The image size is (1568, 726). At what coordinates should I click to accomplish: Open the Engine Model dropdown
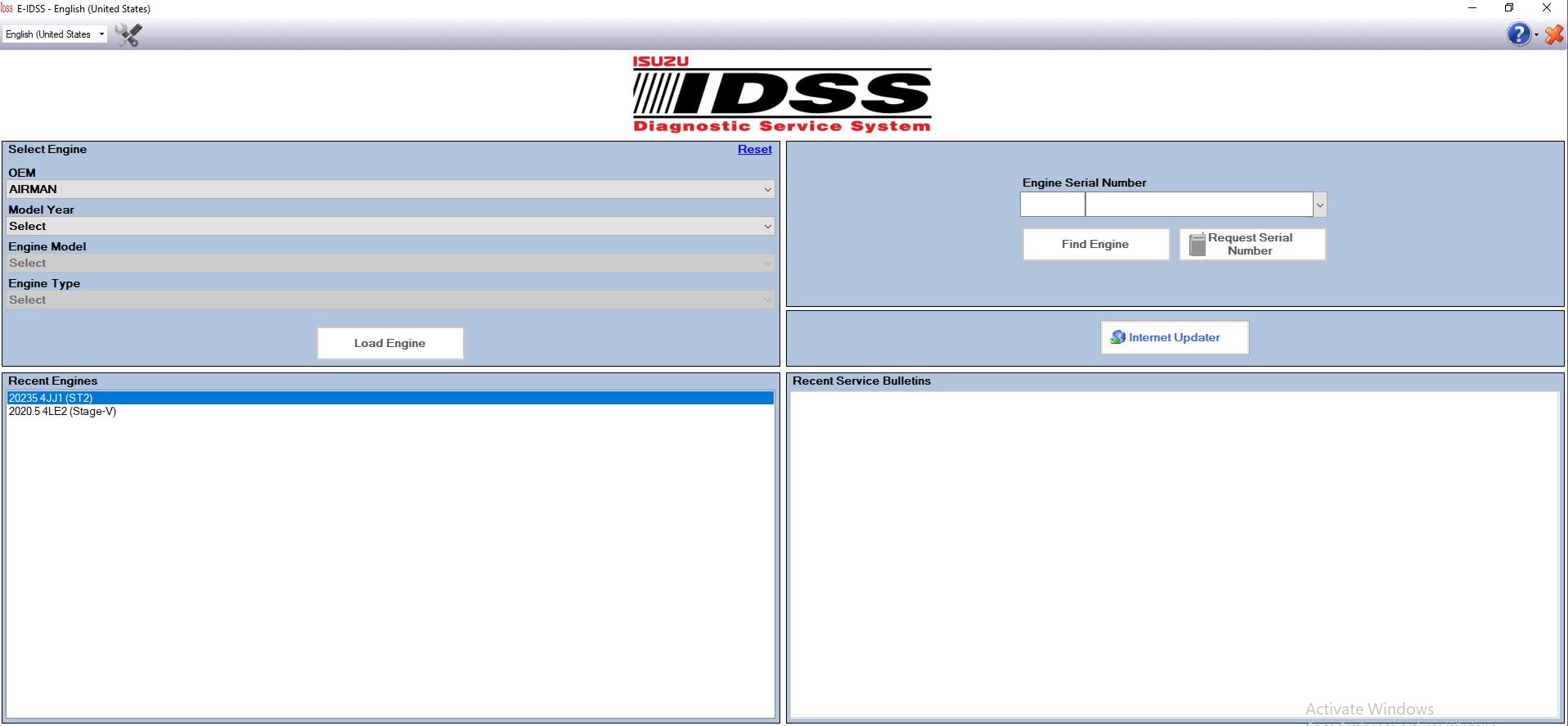tap(390, 263)
